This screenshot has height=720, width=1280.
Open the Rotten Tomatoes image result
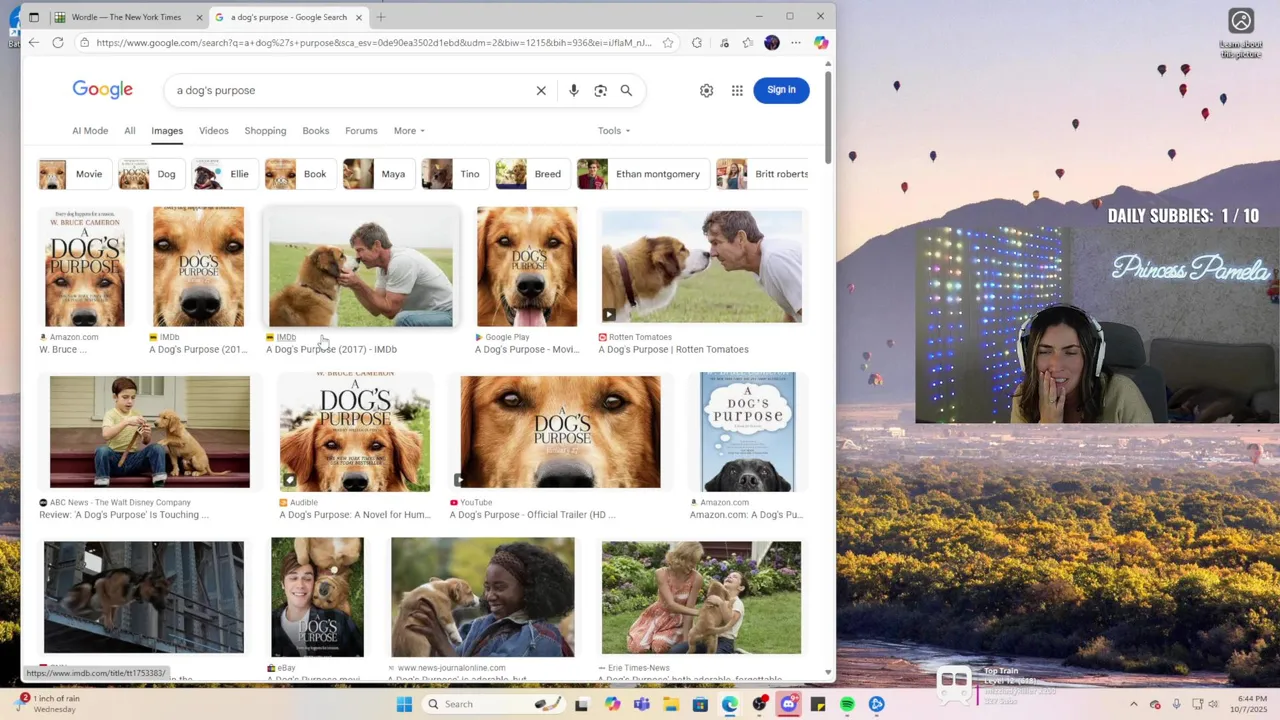(x=701, y=267)
